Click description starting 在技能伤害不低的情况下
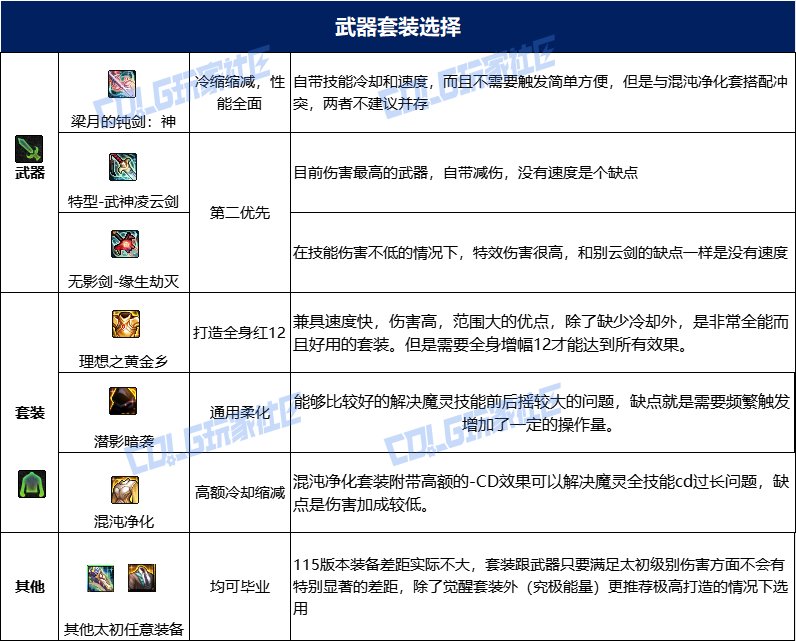Image resolution: width=796 pixels, height=641 pixels. [541, 252]
